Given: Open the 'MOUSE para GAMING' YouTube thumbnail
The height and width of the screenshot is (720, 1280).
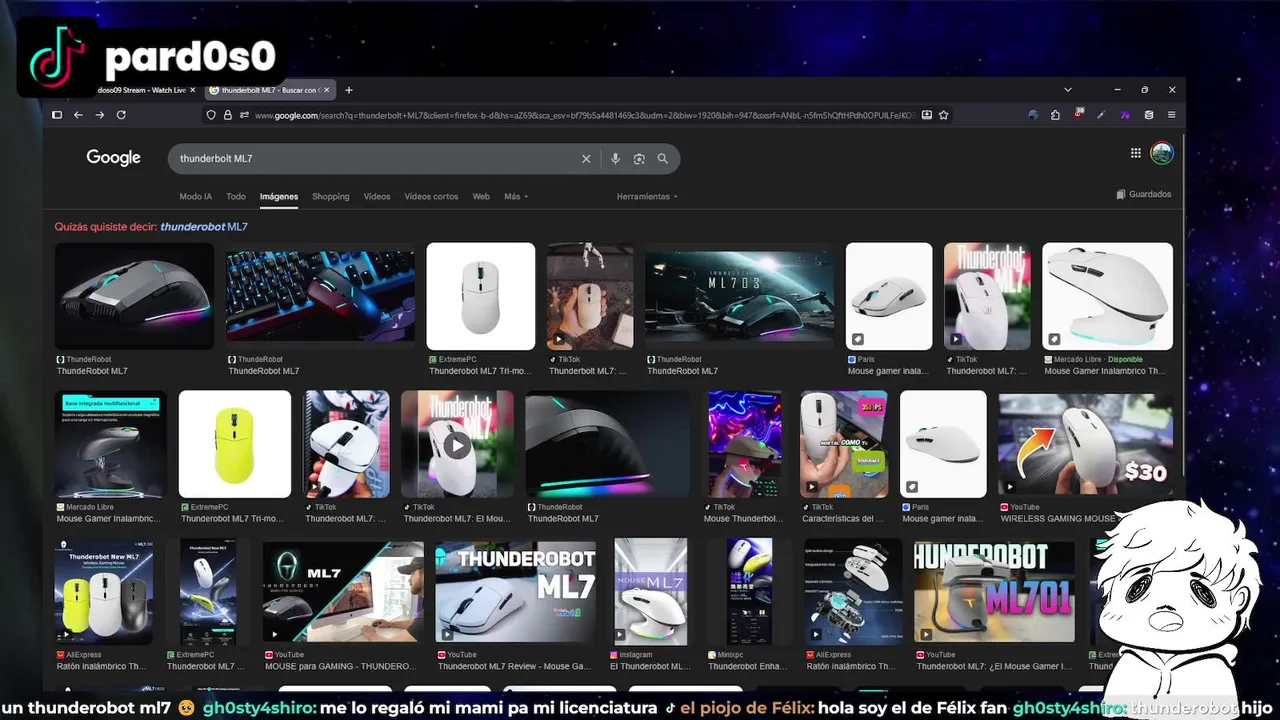Looking at the screenshot, I should pyautogui.click(x=343, y=592).
